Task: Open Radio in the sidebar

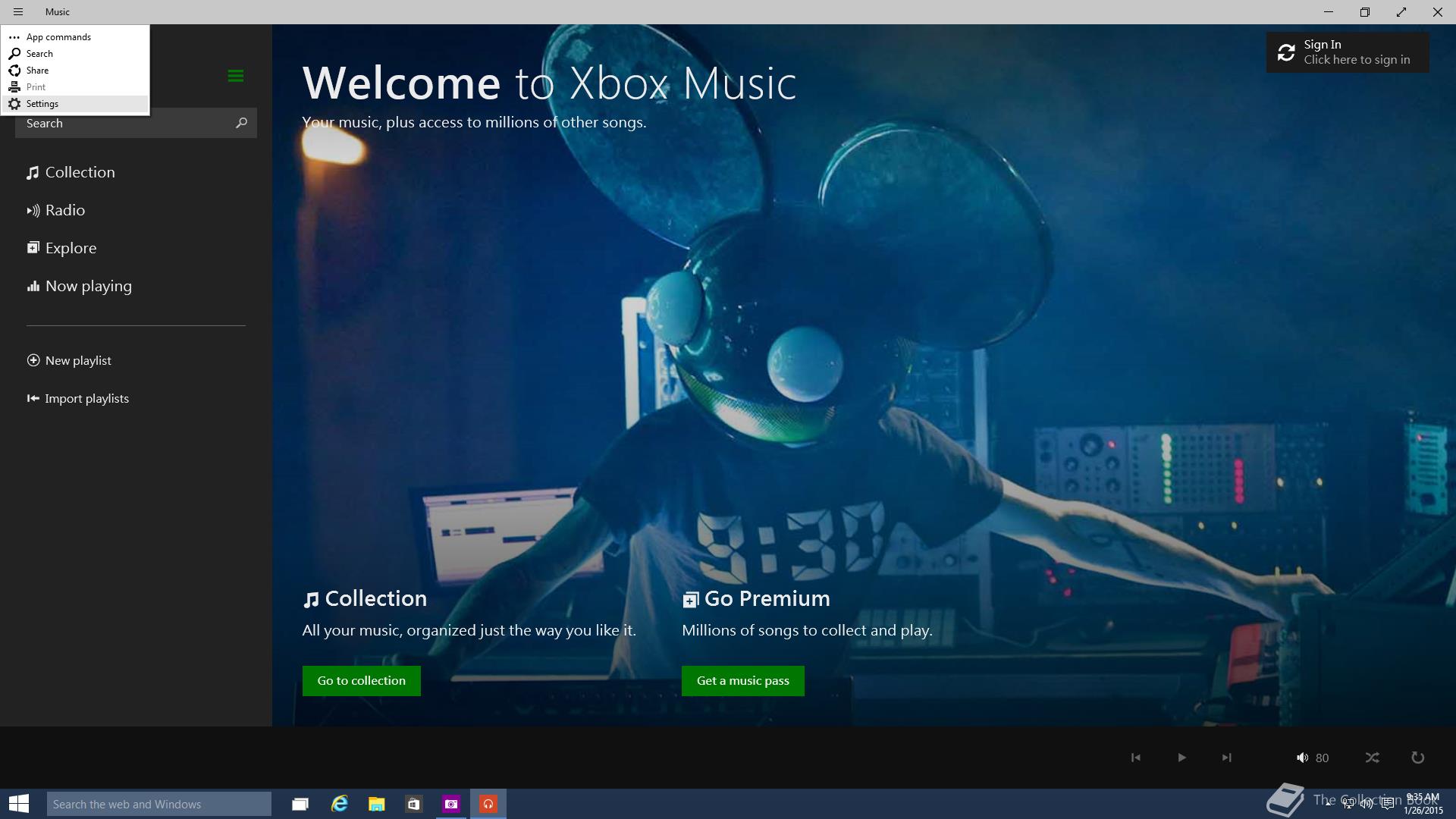Action: tap(56, 210)
